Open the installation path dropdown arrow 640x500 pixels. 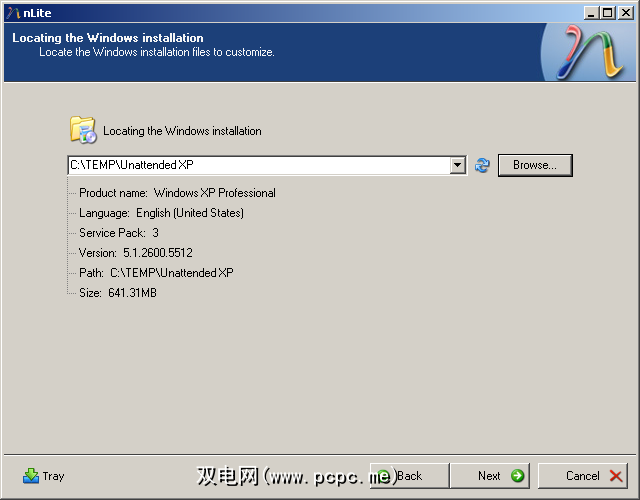pyautogui.click(x=458, y=165)
